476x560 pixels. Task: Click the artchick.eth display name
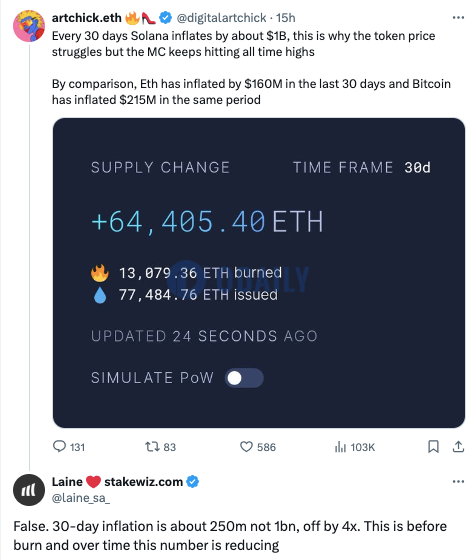coord(87,18)
